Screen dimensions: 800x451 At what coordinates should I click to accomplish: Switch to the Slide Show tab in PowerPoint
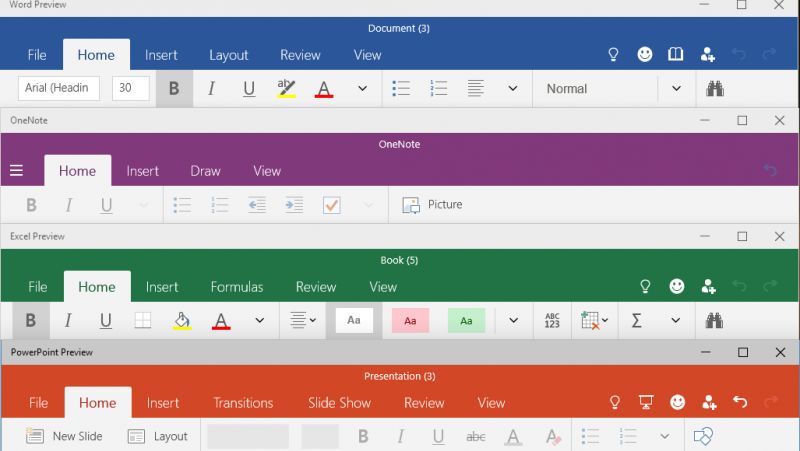tap(339, 403)
